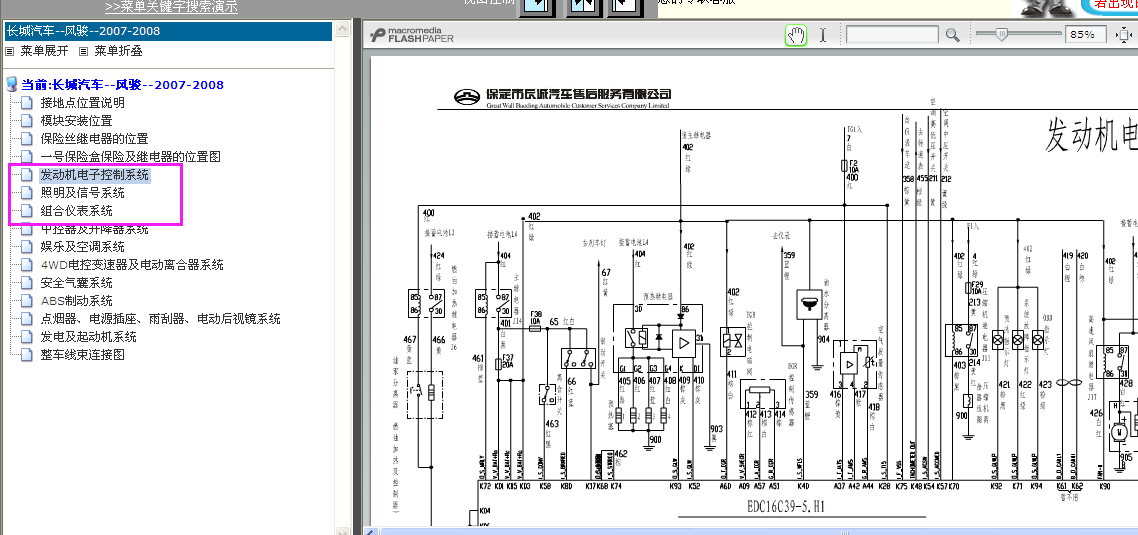The width and height of the screenshot is (1138, 535).
Task: Click the page icon beside 接地点位置说明
Action: tap(27, 103)
